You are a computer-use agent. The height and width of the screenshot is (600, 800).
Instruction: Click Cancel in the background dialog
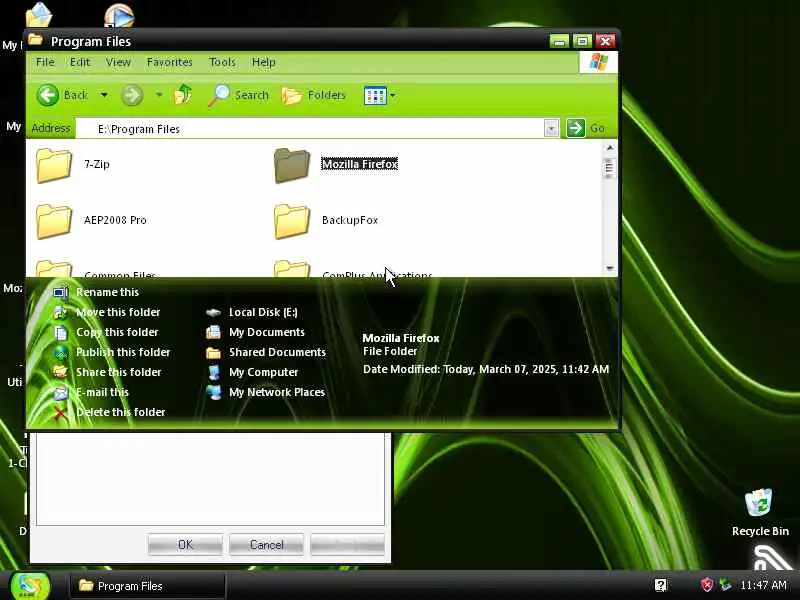[266, 544]
